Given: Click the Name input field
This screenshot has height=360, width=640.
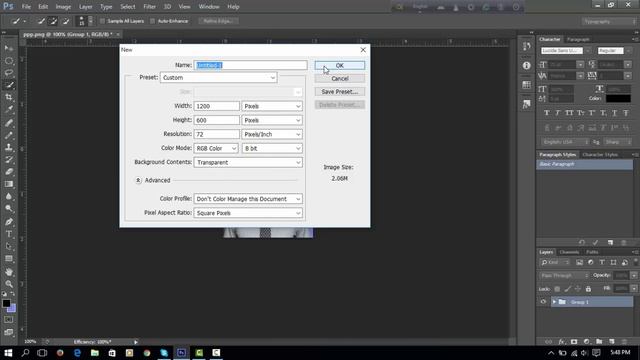Looking at the screenshot, I should (x=250, y=65).
